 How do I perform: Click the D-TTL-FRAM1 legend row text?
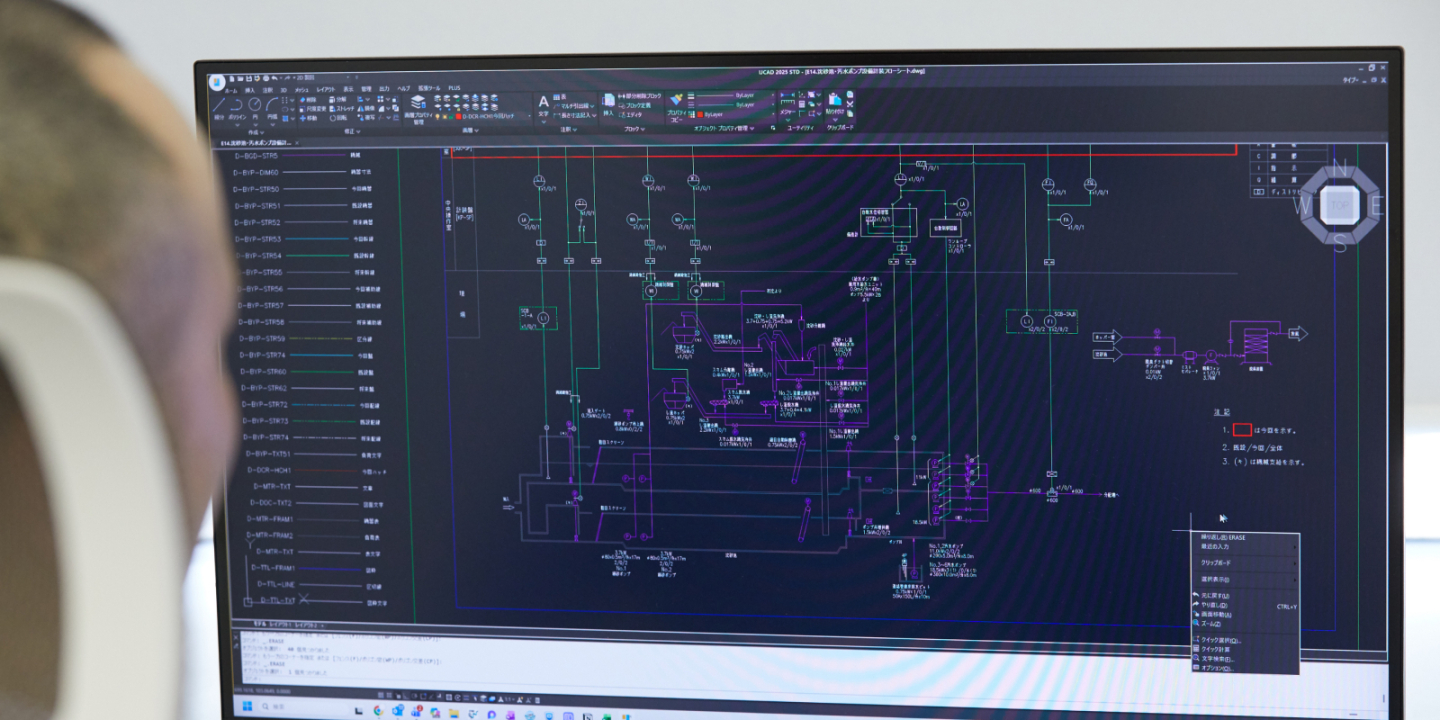[x=272, y=568]
